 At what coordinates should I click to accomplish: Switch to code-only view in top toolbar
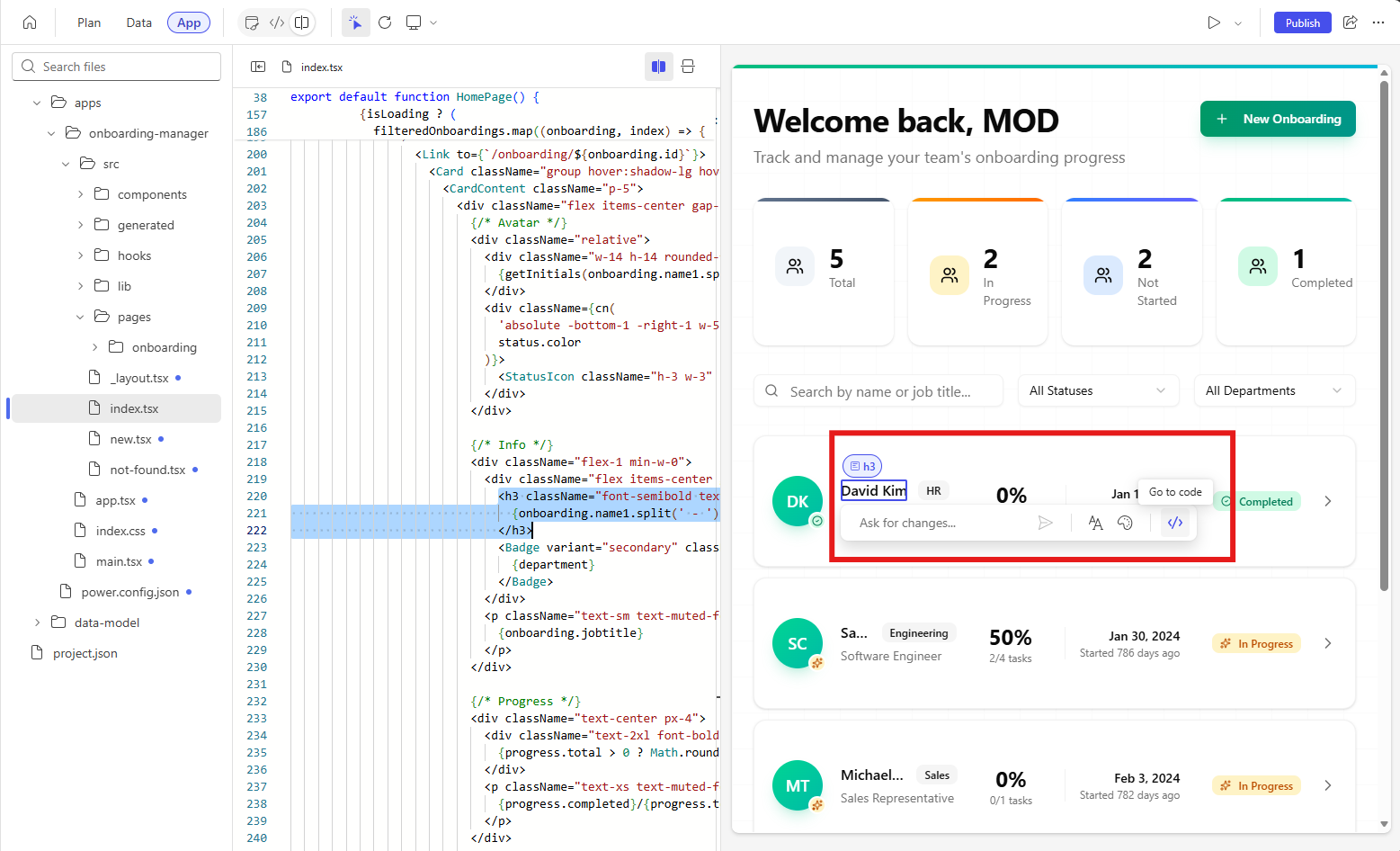[x=277, y=22]
